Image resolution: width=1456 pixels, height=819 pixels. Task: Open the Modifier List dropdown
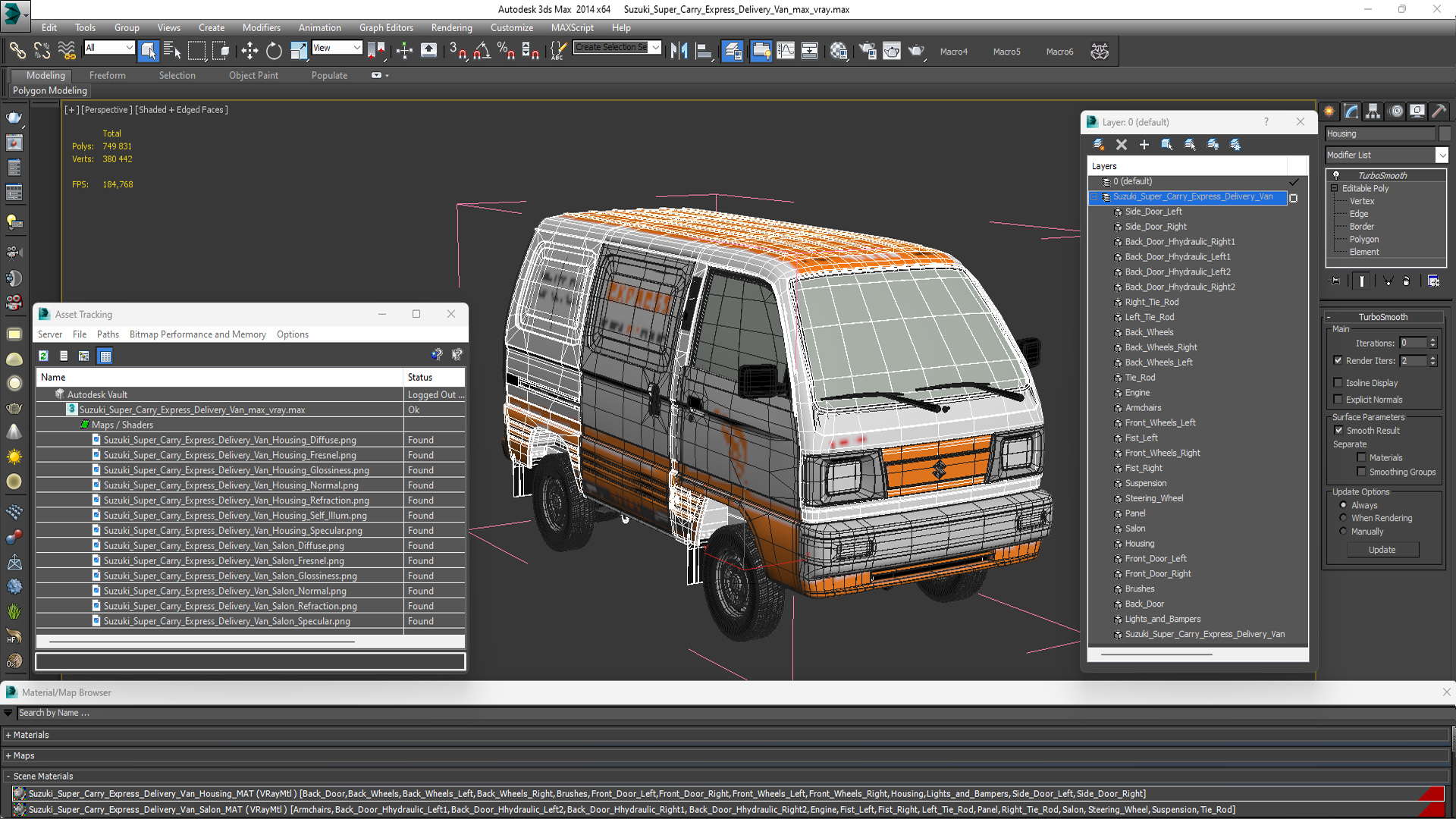(1442, 155)
